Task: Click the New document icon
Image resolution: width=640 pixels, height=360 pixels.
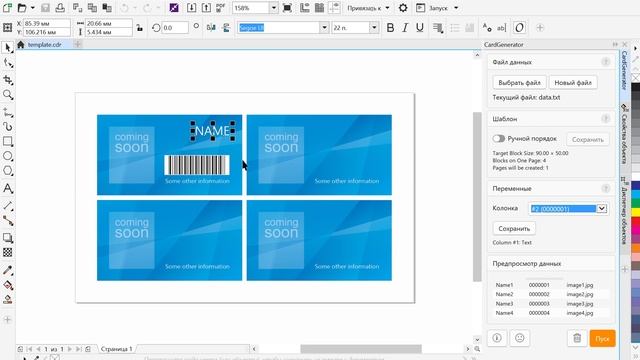Action: 7,8
